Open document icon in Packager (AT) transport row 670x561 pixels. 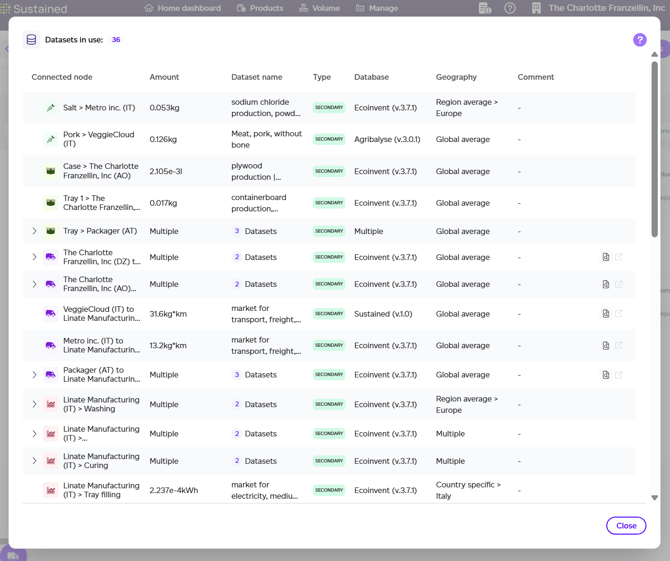(x=605, y=375)
